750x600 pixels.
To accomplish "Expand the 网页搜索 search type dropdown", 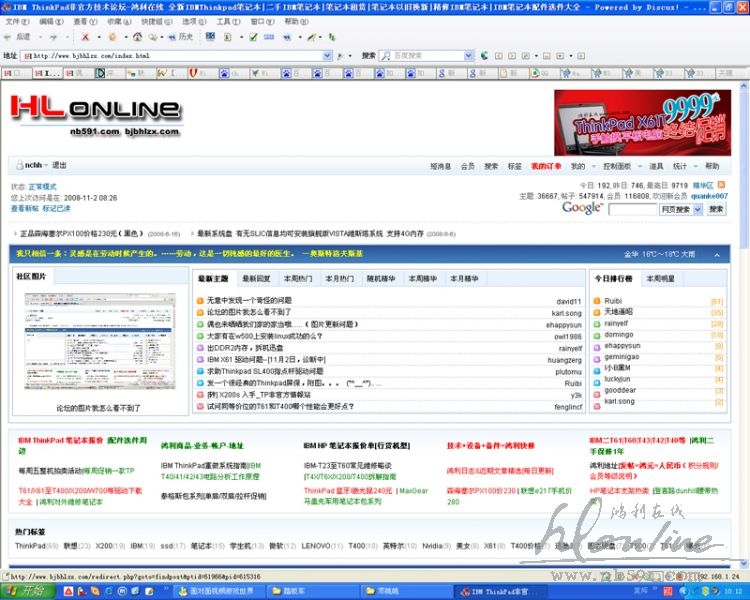I will [696, 209].
